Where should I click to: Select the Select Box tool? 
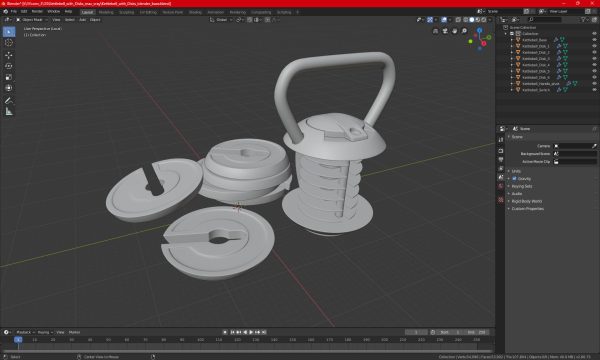[x=9, y=31]
